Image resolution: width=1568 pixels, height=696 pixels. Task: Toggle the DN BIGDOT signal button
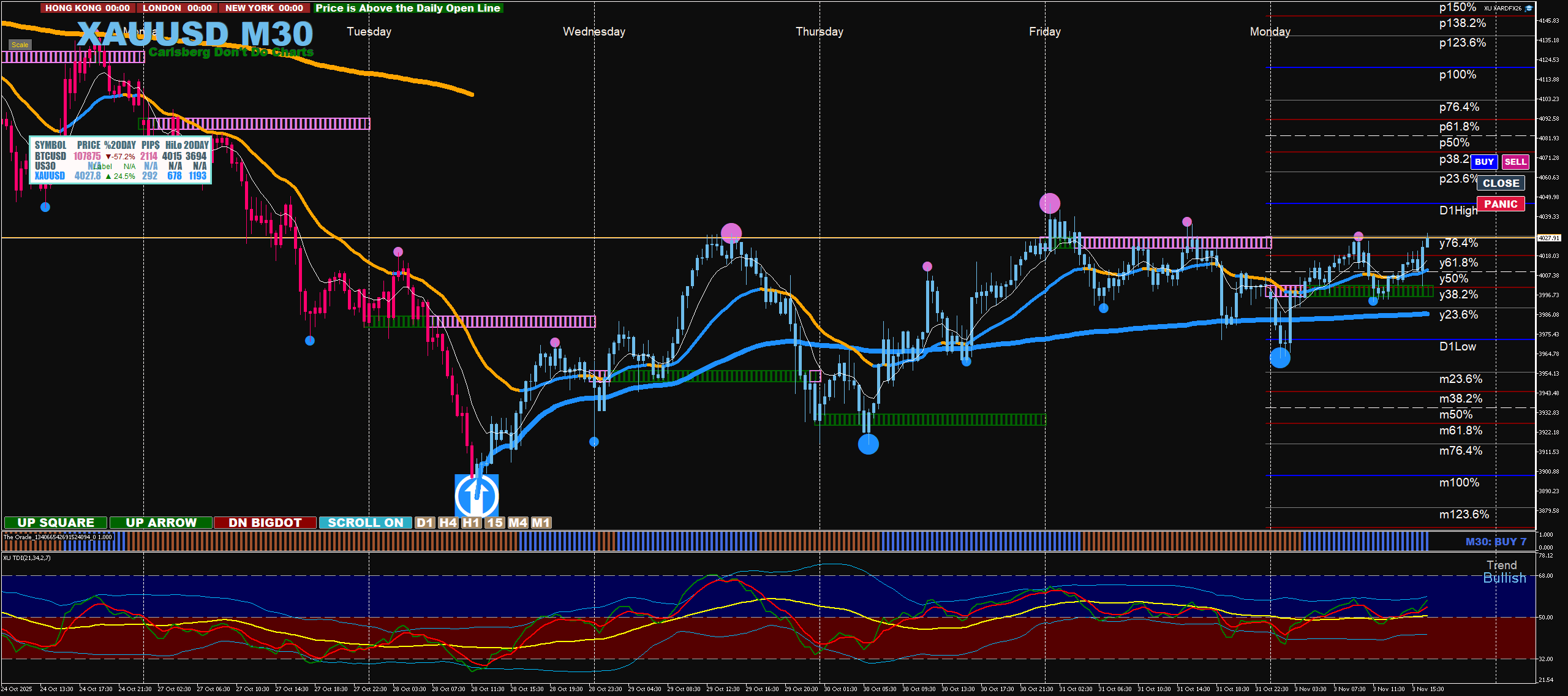[265, 523]
